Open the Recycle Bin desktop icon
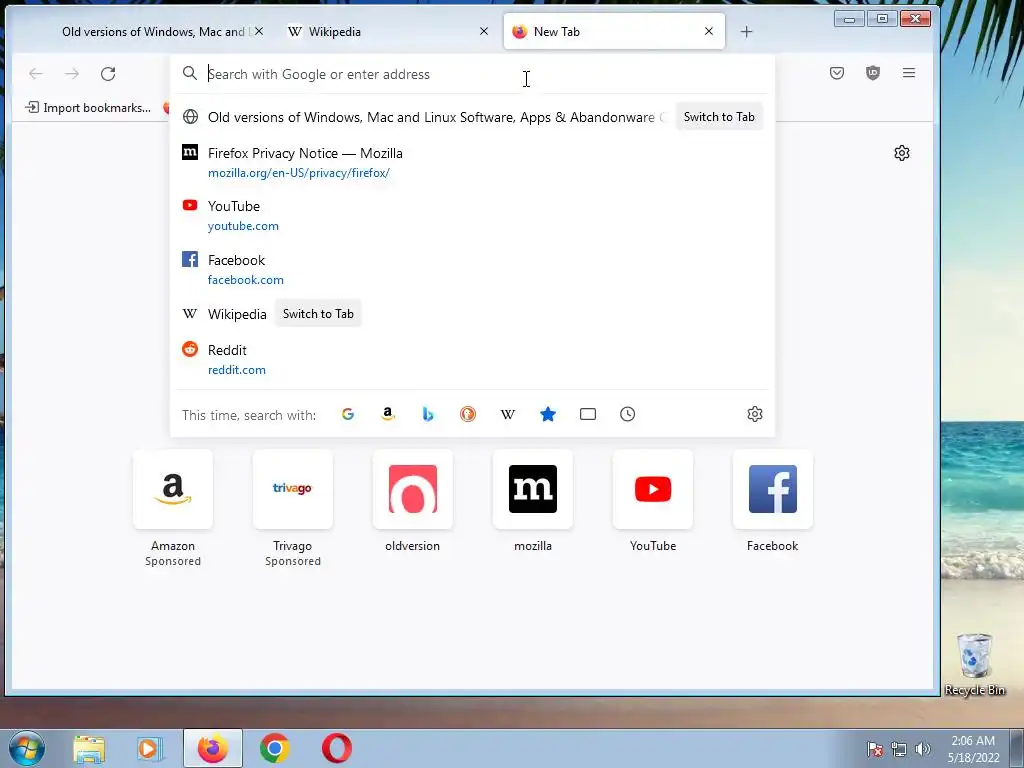The image size is (1024, 768). 974,665
